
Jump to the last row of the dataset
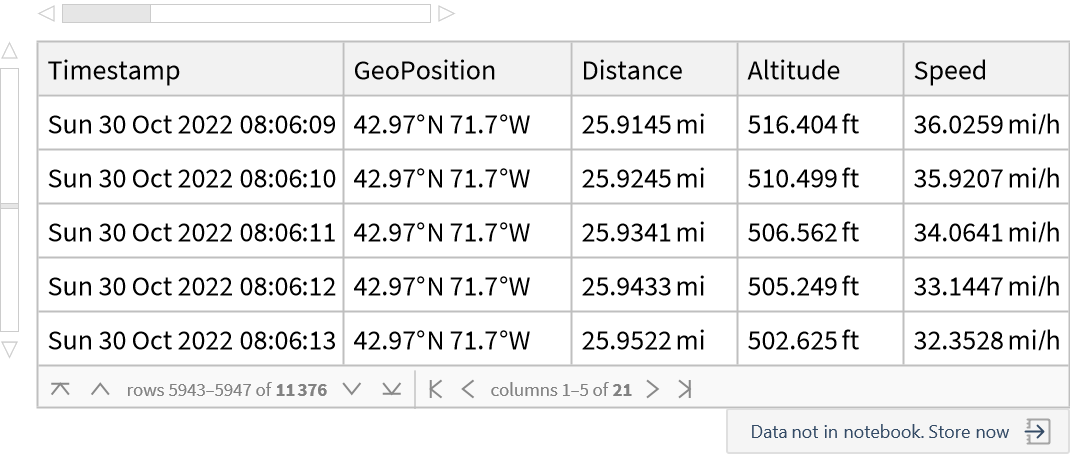point(391,390)
